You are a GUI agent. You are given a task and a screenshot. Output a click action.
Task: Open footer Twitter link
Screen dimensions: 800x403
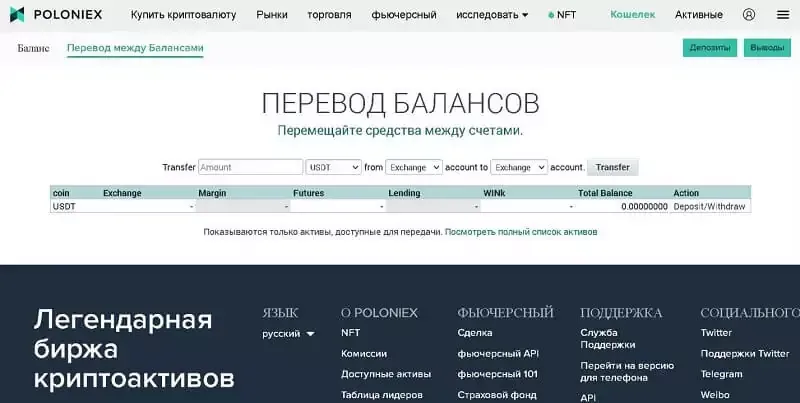tap(716, 333)
